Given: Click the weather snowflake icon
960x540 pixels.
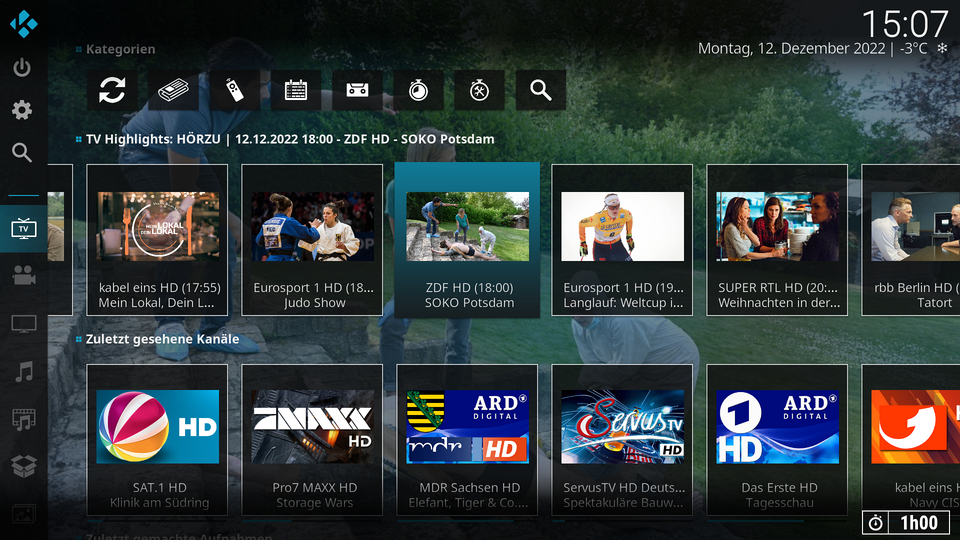Looking at the screenshot, I should pyautogui.click(x=942, y=48).
